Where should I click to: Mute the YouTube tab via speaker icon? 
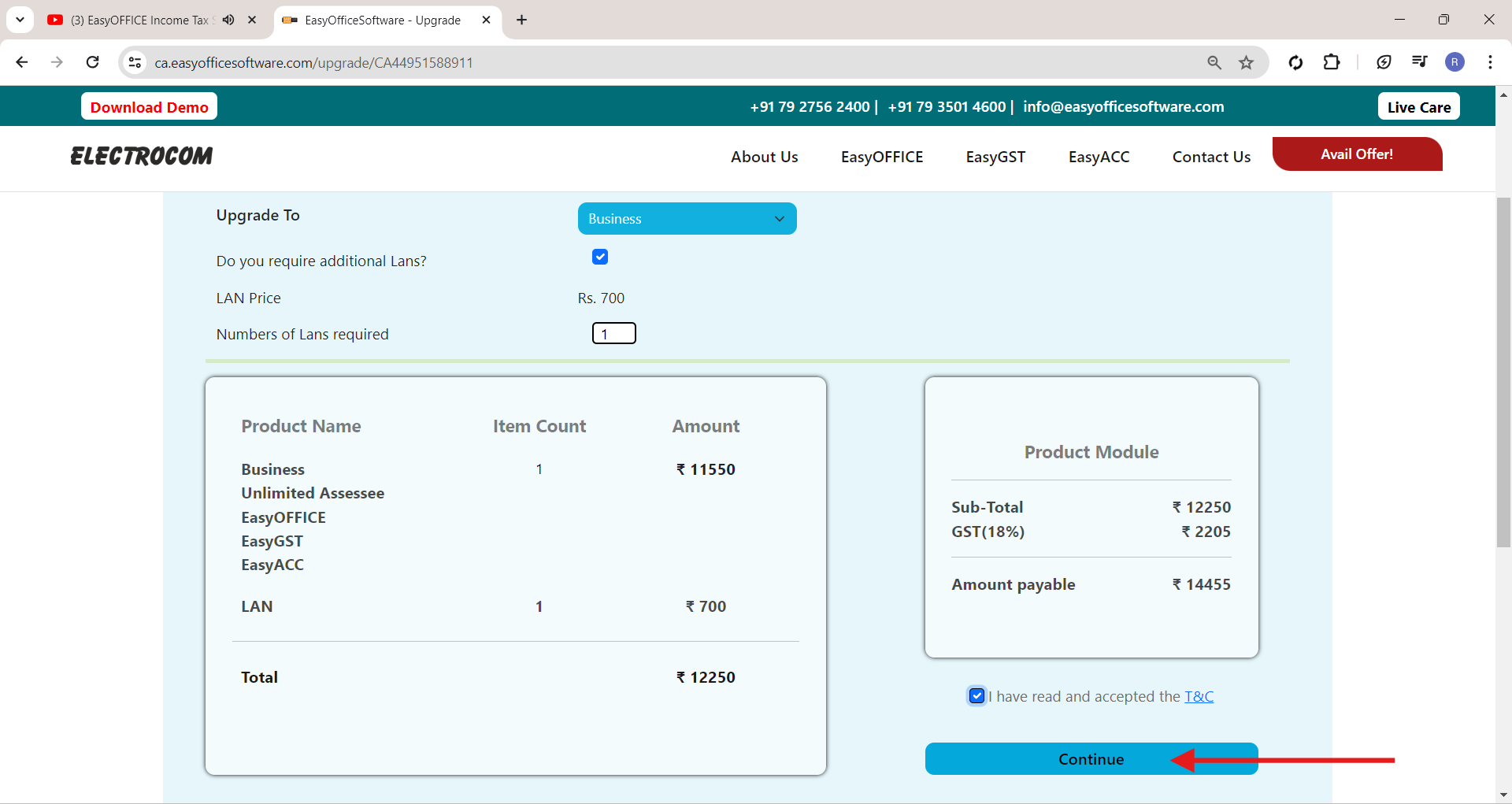click(x=228, y=20)
